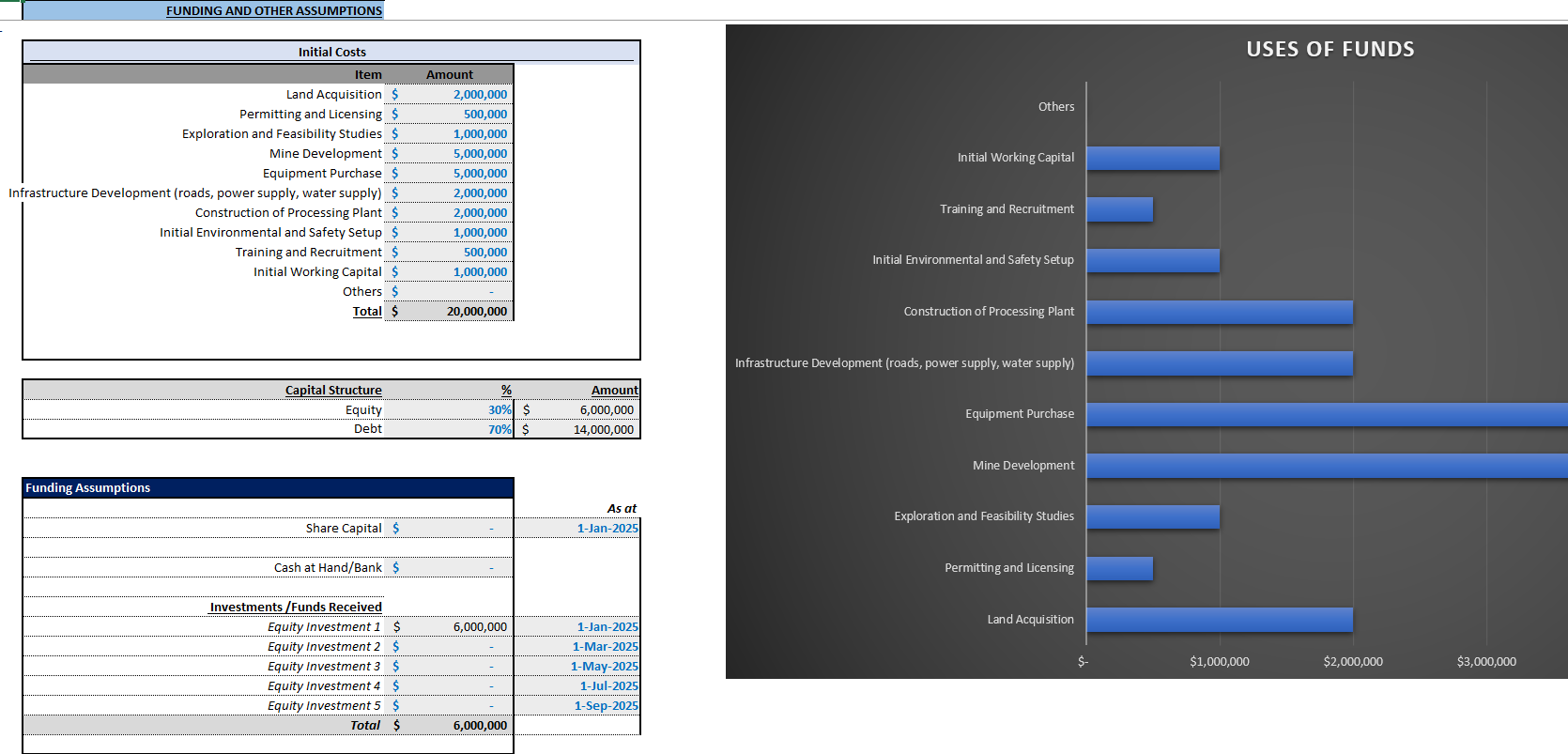Click the Equipment Purchase bar in chart
The height and width of the screenshot is (754, 1568).
[x=1327, y=414]
